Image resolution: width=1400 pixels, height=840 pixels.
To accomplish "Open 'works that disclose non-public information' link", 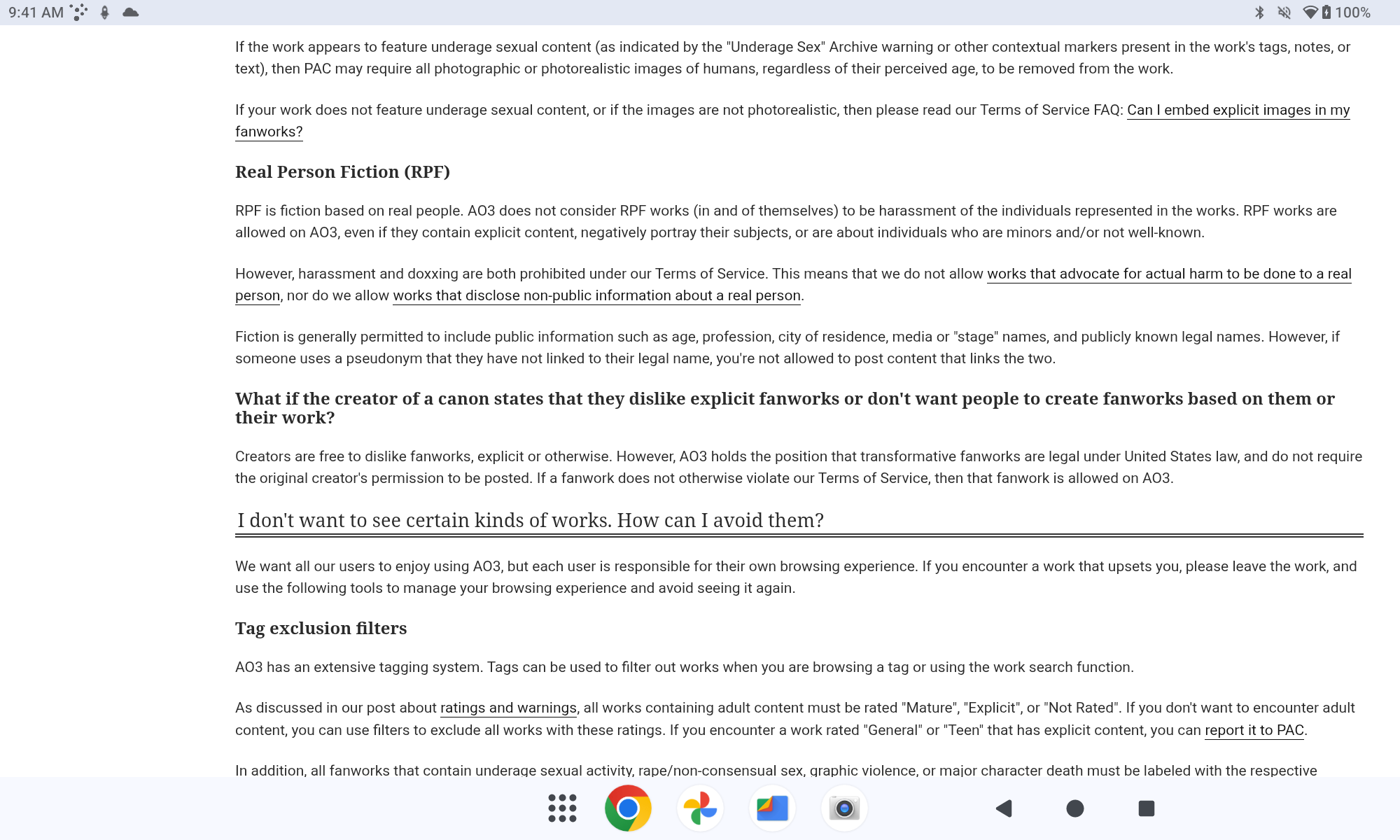I will coord(596,295).
